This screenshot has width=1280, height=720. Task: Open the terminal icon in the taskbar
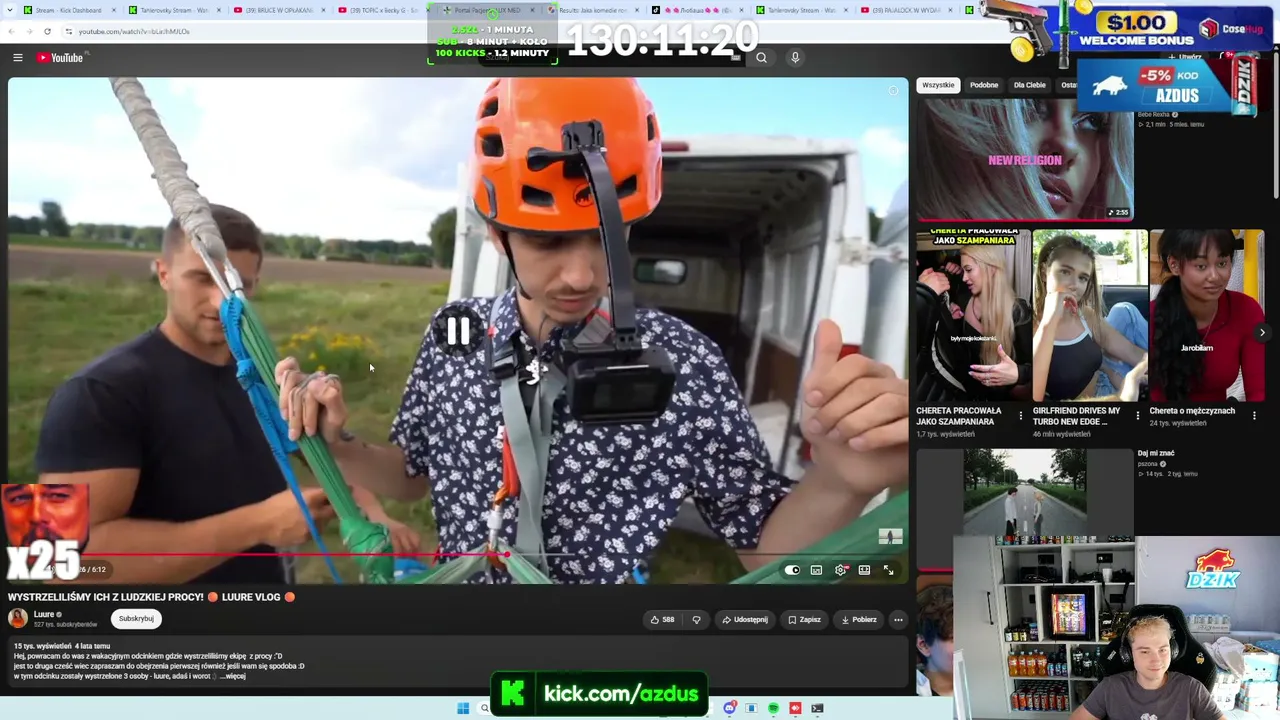(x=817, y=708)
